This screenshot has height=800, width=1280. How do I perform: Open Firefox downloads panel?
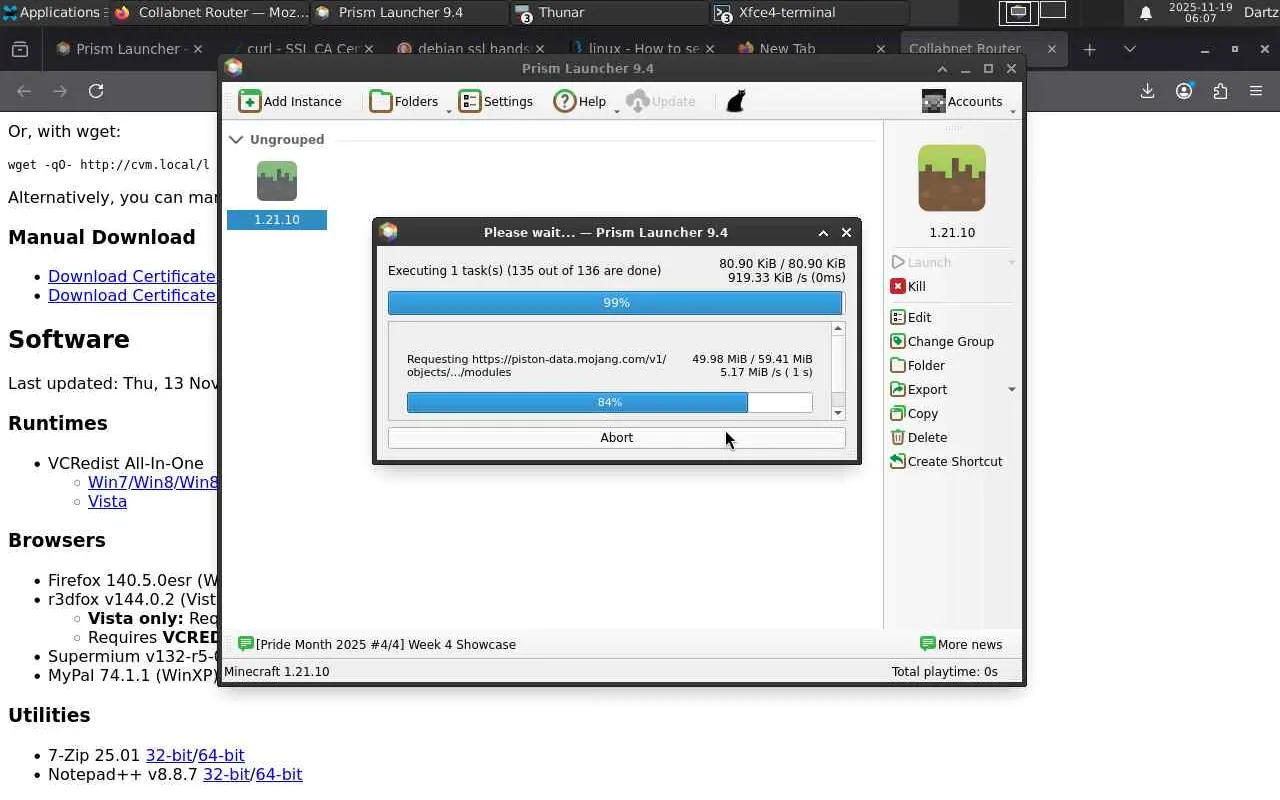(1147, 91)
